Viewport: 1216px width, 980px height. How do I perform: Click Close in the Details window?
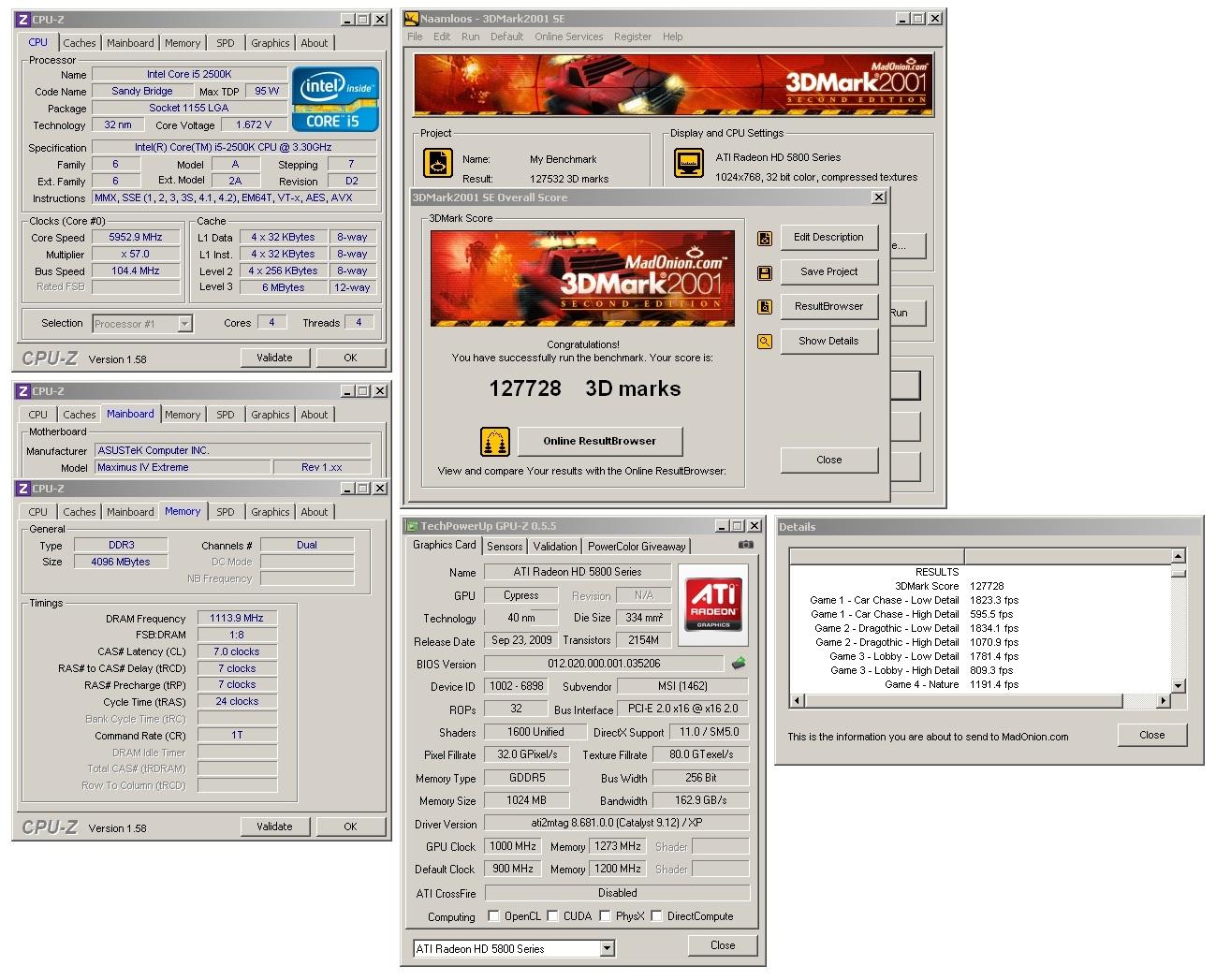tap(1152, 736)
